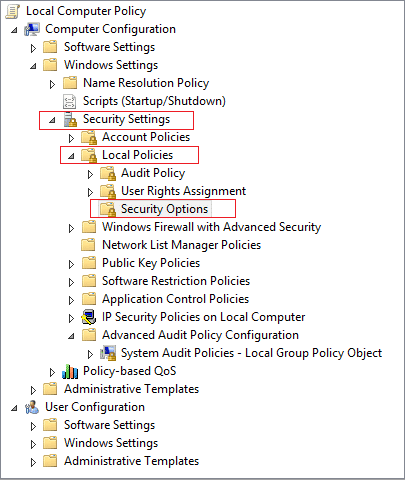Select the Policy-based QoS label

[x=130, y=371]
